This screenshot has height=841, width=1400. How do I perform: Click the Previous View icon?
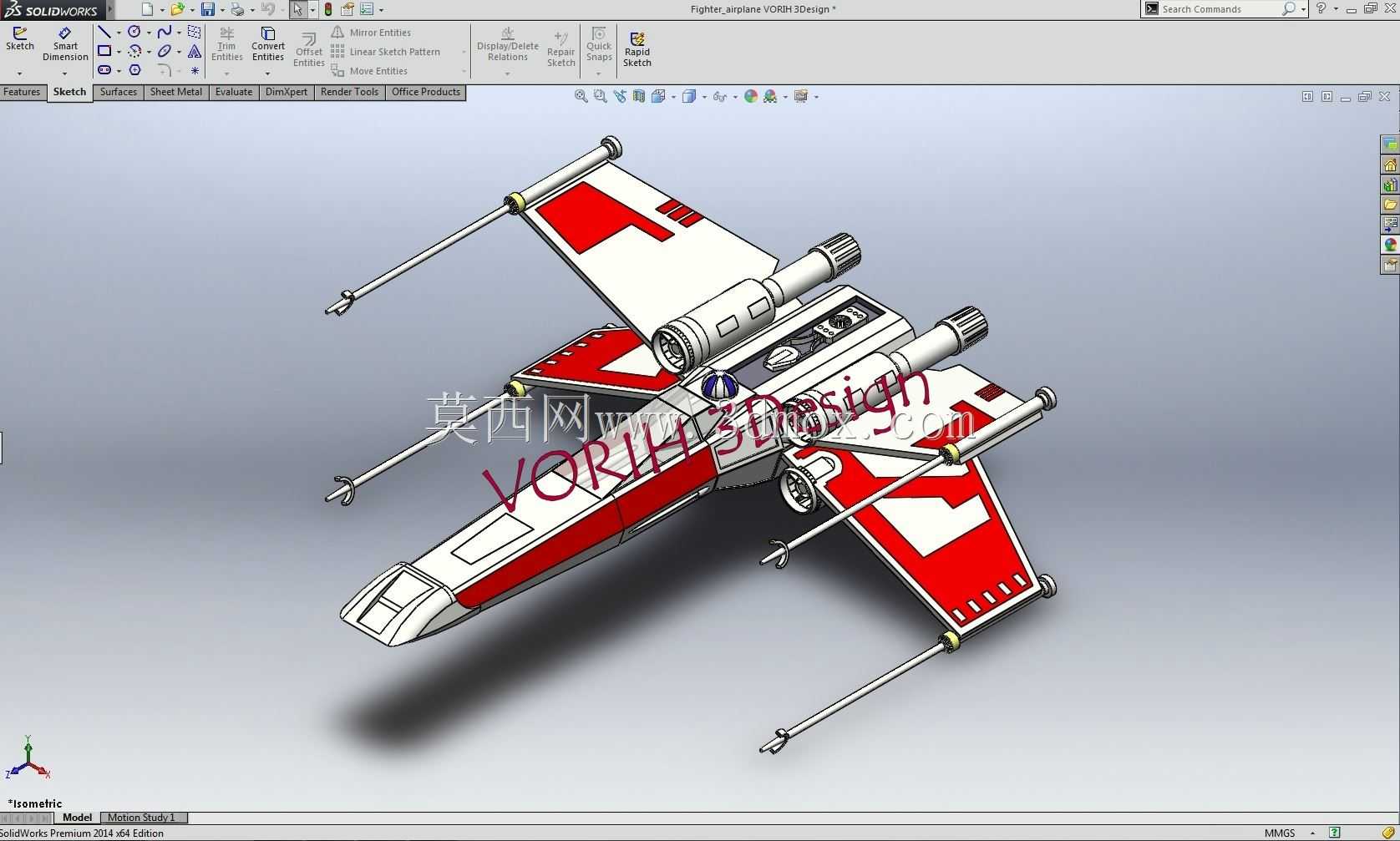(x=619, y=96)
